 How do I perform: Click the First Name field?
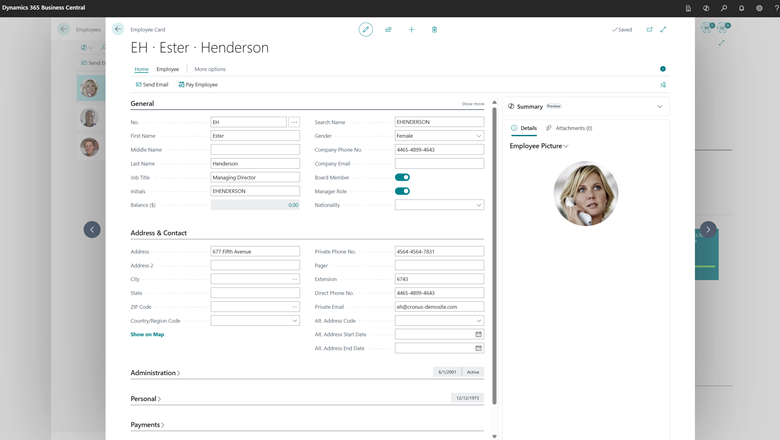pos(255,136)
